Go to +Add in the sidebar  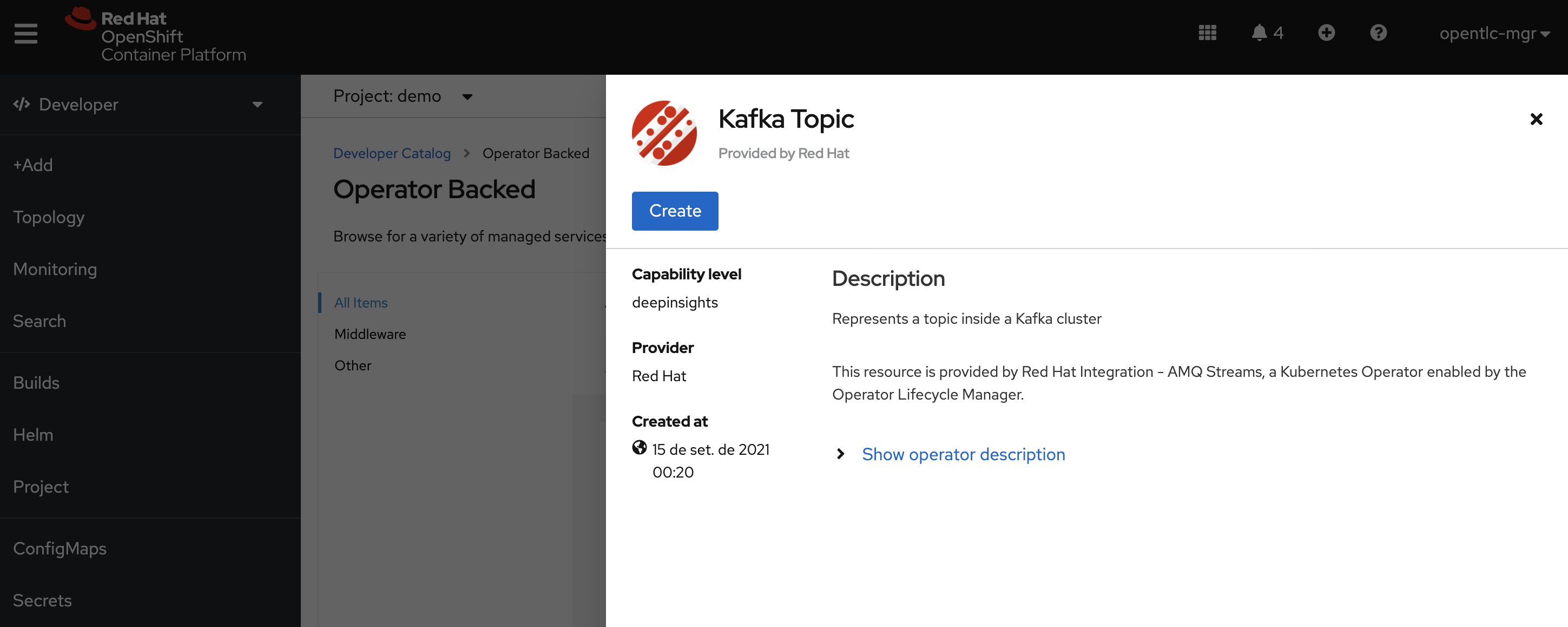point(33,165)
